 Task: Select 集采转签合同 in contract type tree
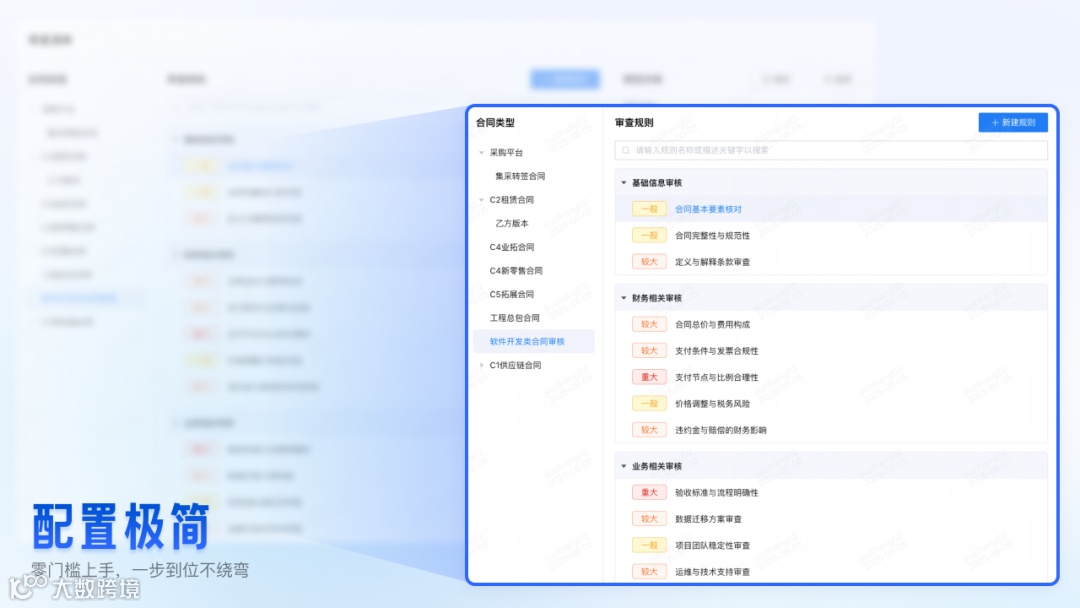click(x=520, y=176)
